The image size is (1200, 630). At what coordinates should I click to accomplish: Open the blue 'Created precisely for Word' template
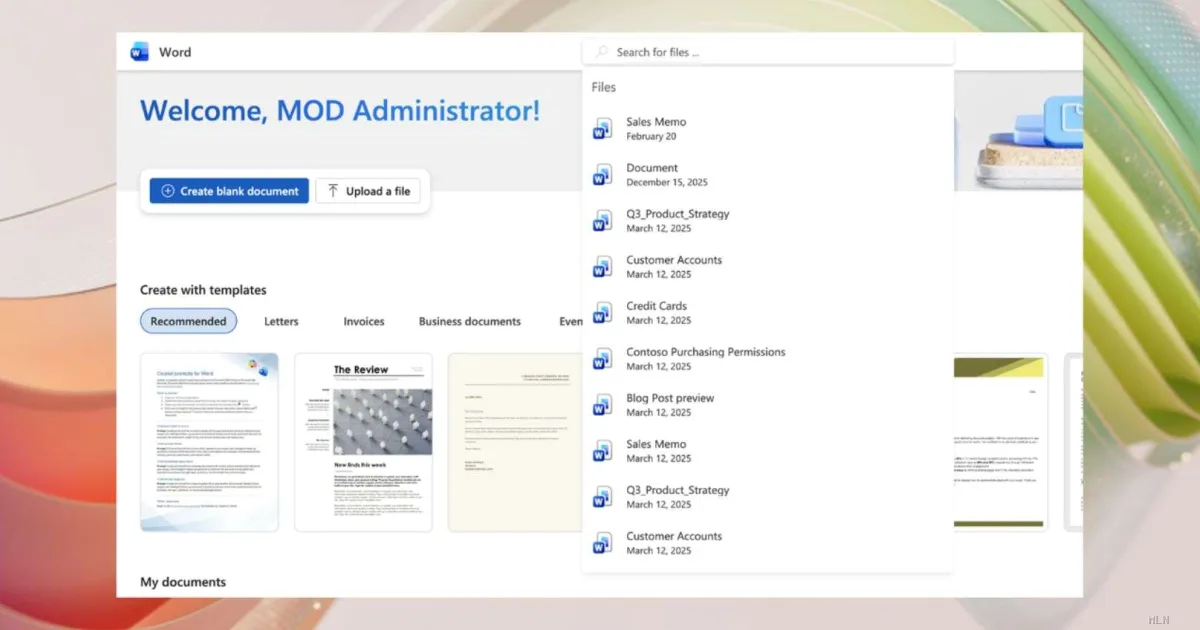pyautogui.click(x=209, y=442)
